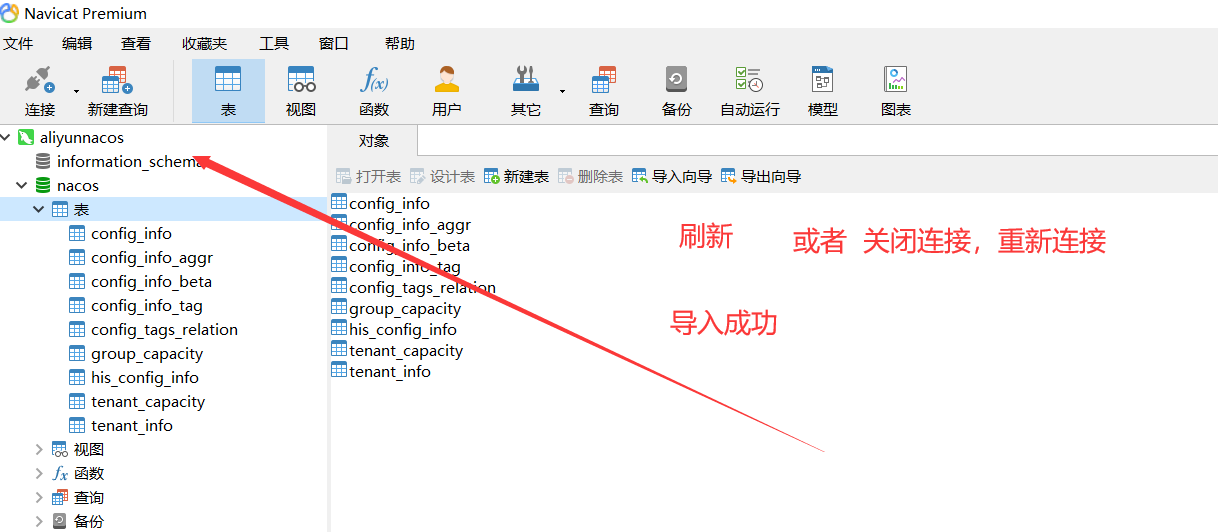
Task: Collapse the nacos database node
Action: (x=22, y=185)
